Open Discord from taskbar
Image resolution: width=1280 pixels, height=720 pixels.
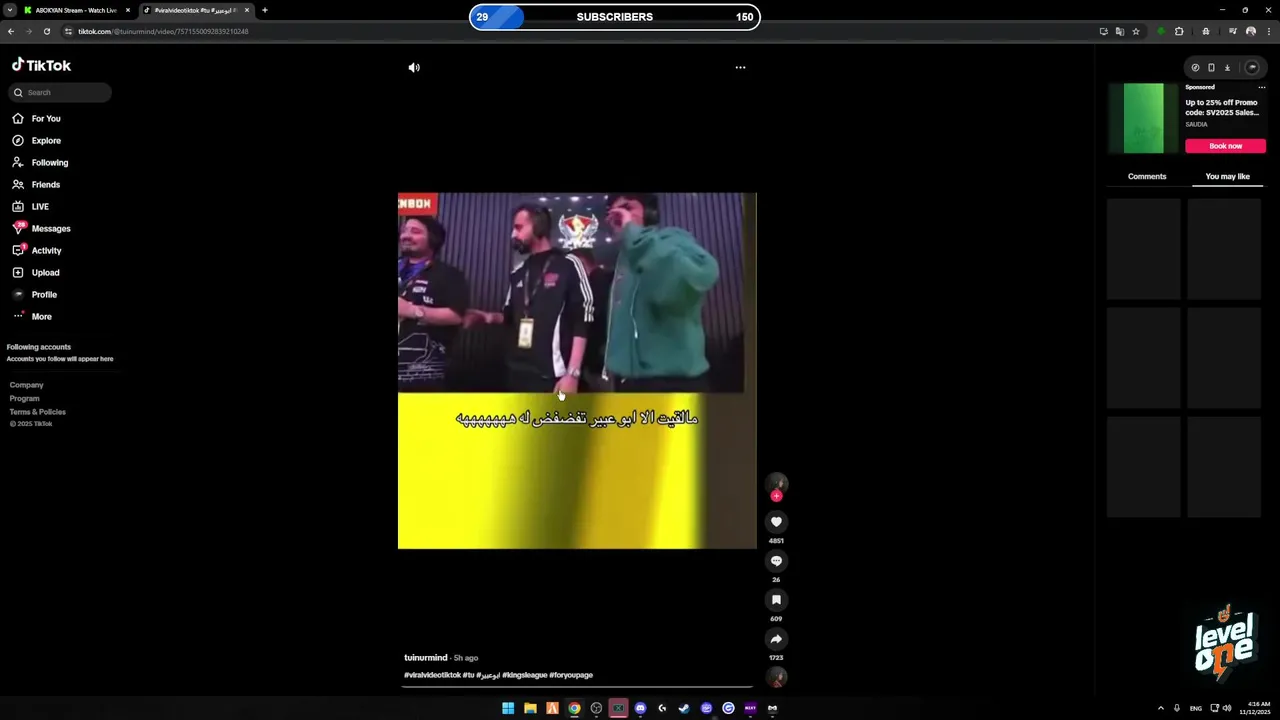click(x=640, y=708)
